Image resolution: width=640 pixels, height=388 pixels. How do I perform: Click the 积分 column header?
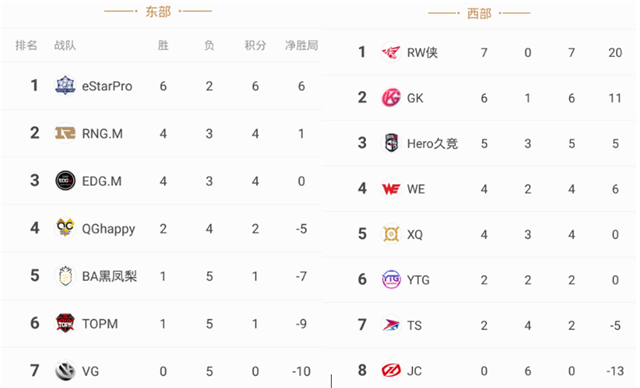tap(255, 45)
